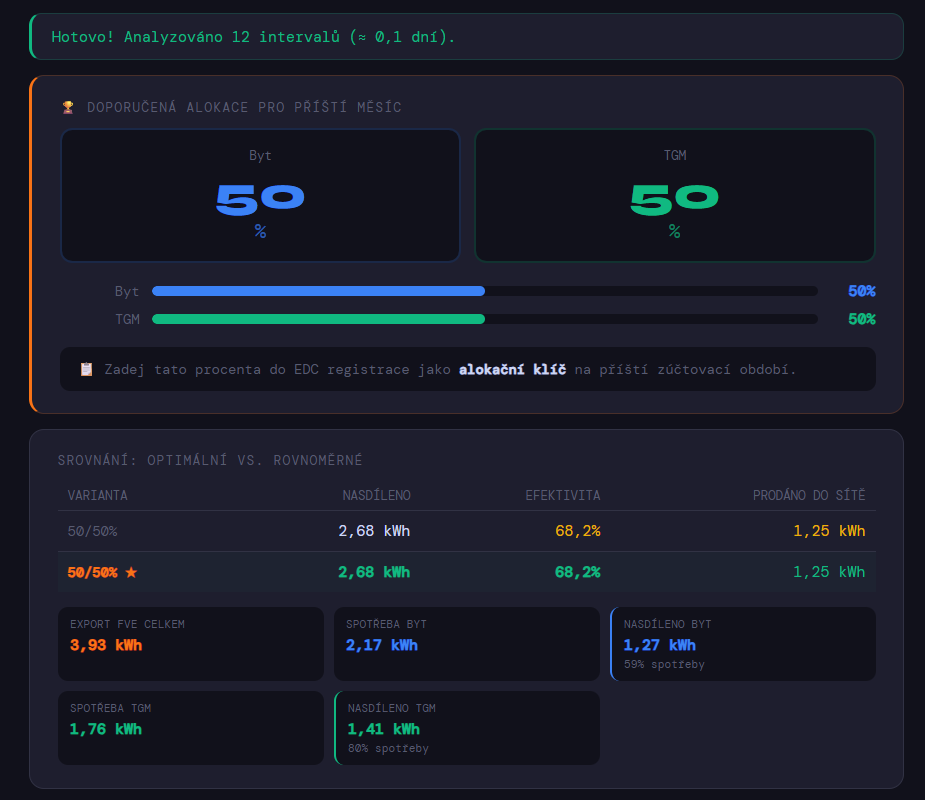925x800 pixels.
Task: Click the EFEKTIVITA column header
Action: 563,495
